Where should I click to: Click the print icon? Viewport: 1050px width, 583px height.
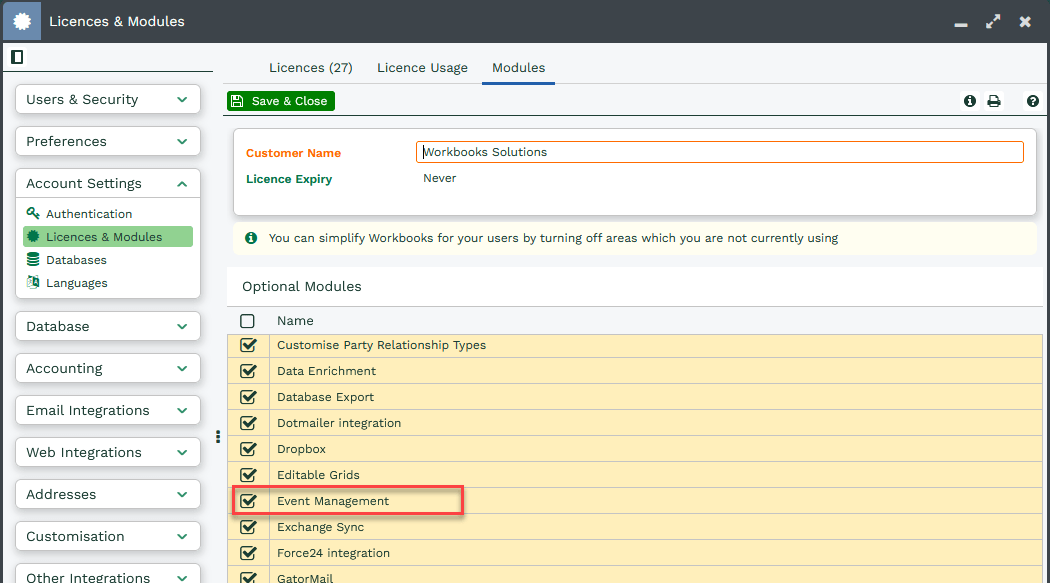(994, 101)
